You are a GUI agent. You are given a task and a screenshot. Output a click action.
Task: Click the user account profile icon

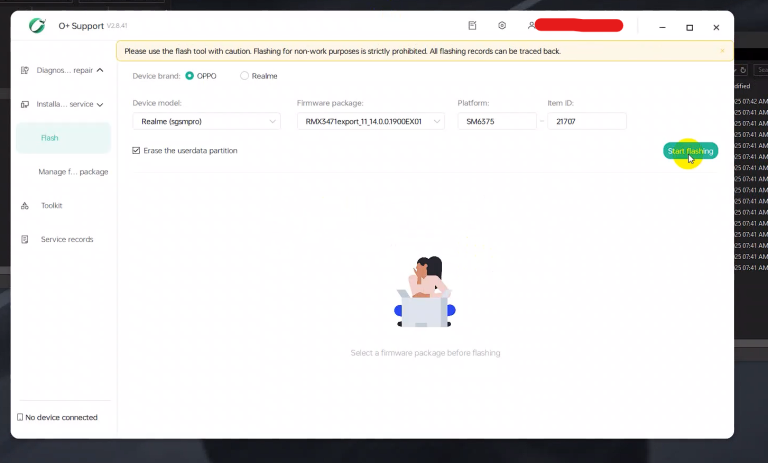pos(532,26)
